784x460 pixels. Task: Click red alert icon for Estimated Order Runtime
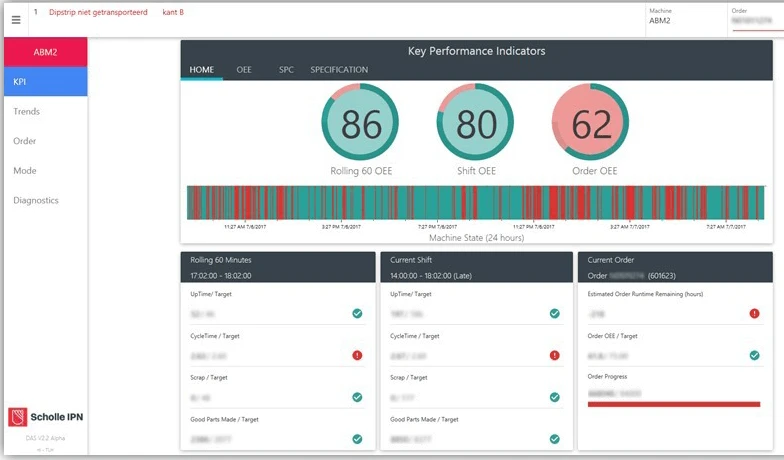click(x=754, y=313)
